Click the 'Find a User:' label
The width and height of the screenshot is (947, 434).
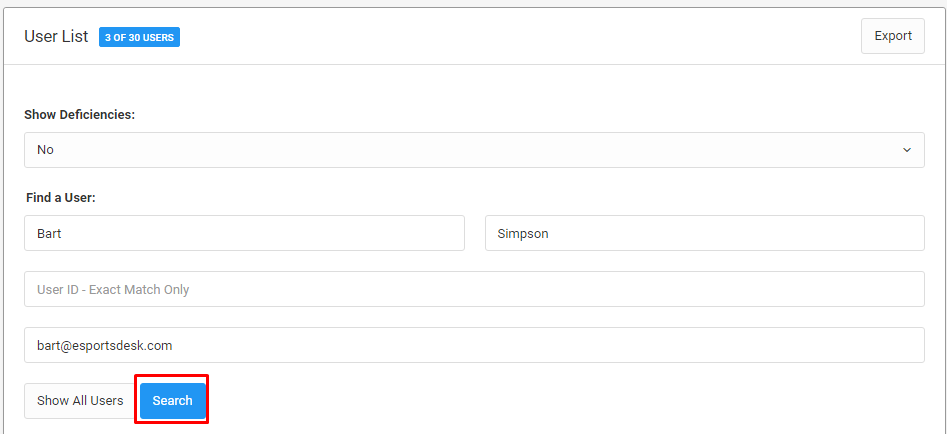pos(61,197)
